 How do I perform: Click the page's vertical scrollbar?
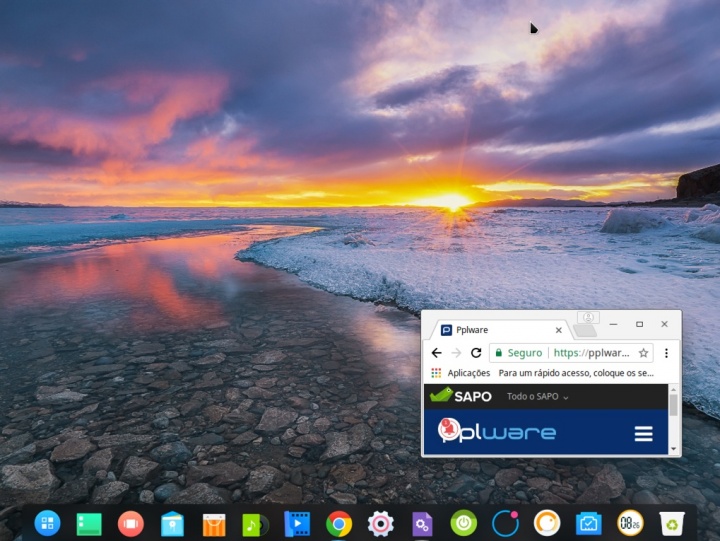point(673,405)
